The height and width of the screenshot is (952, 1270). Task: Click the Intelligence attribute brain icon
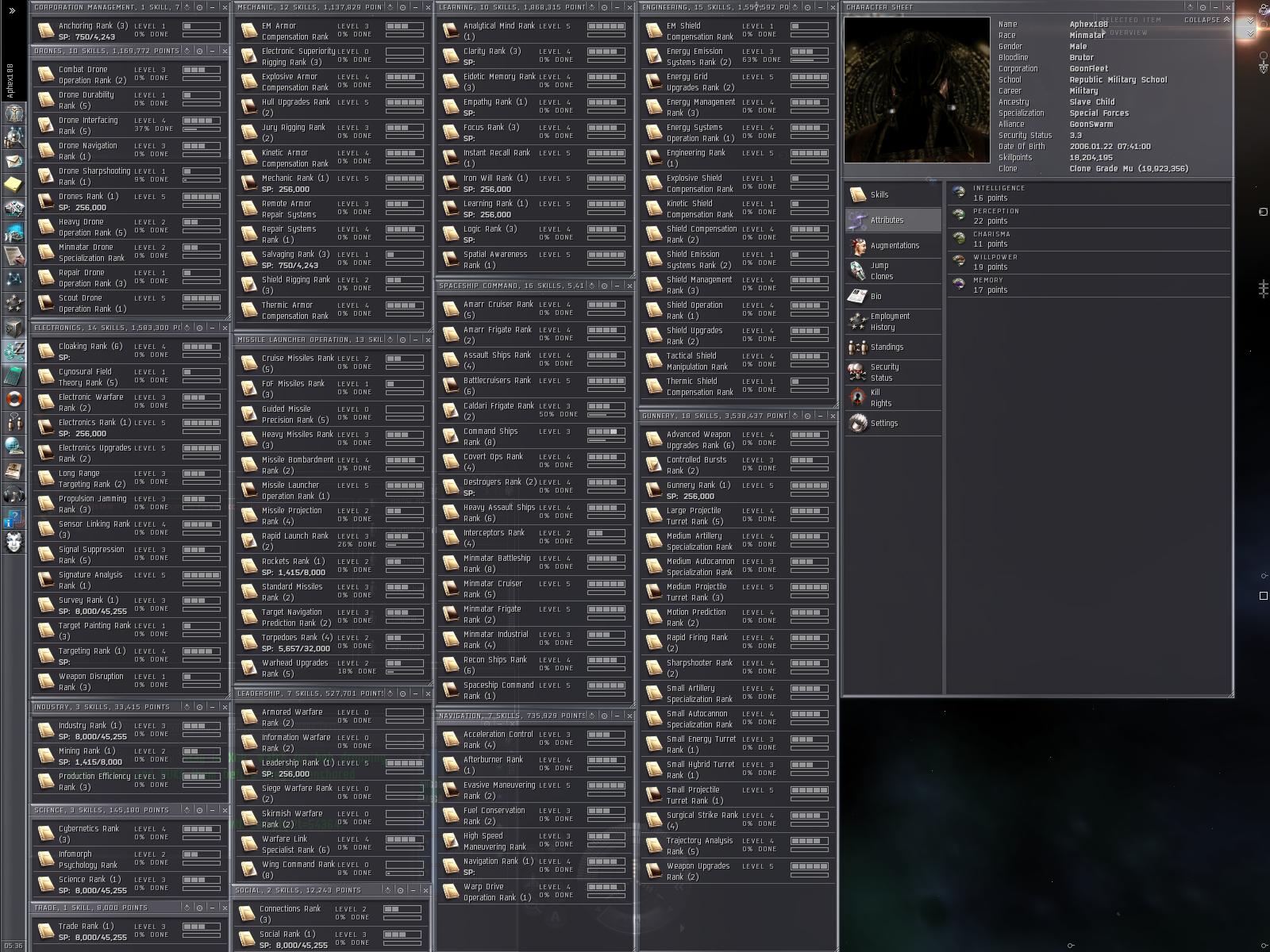(x=959, y=193)
